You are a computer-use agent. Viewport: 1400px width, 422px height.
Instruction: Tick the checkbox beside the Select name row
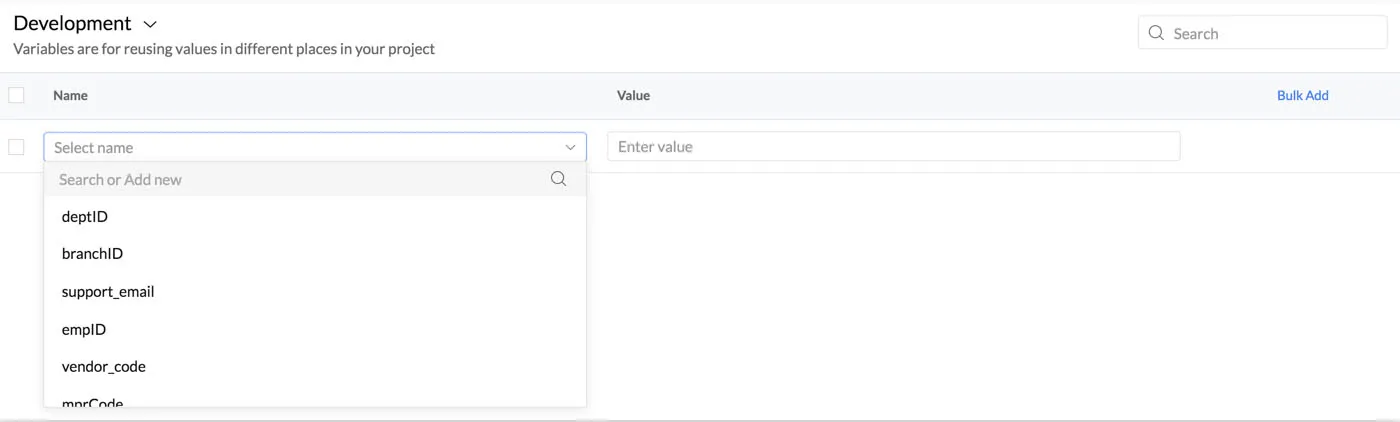[16, 147]
